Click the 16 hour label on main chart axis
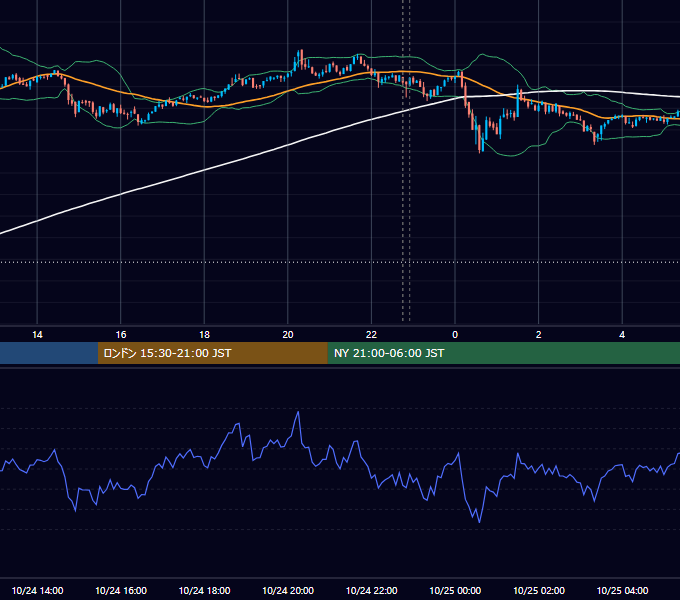This screenshot has width=680, height=600. click(x=121, y=335)
